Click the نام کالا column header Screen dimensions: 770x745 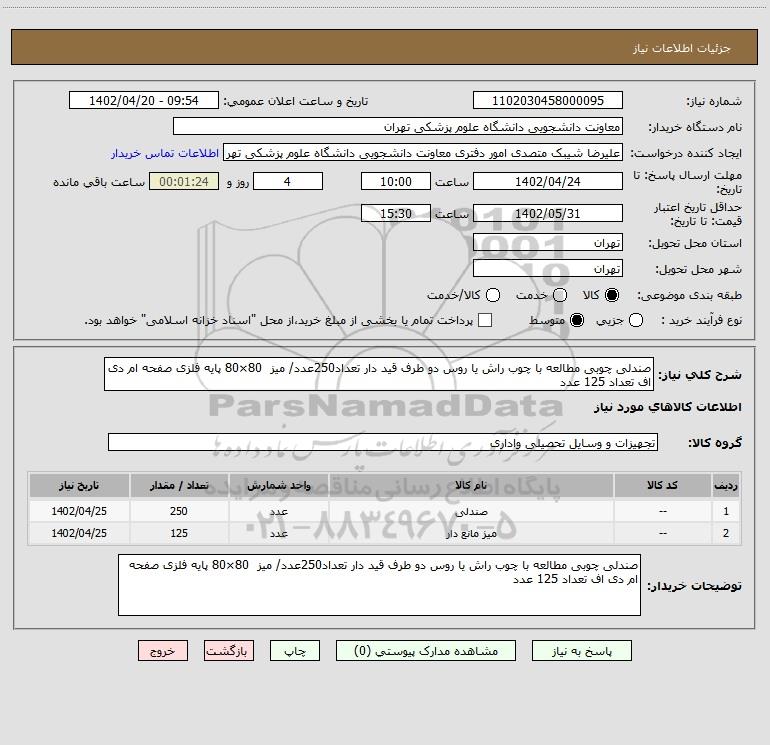tap(471, 486)
